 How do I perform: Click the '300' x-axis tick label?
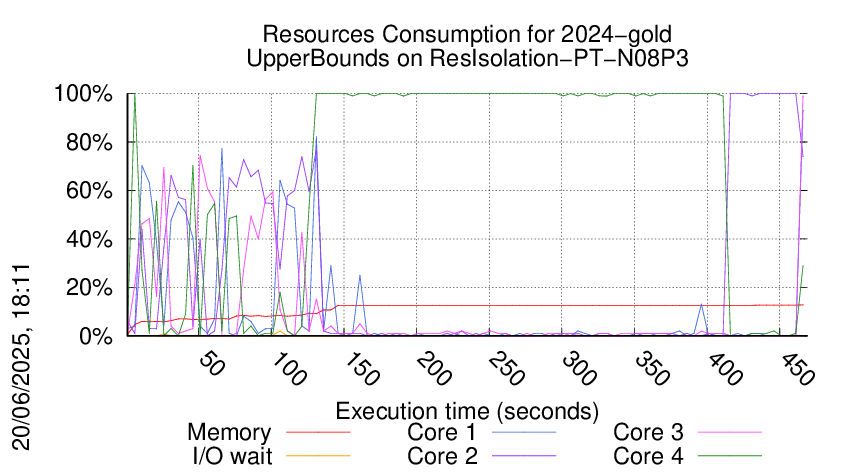click(579, 369)
